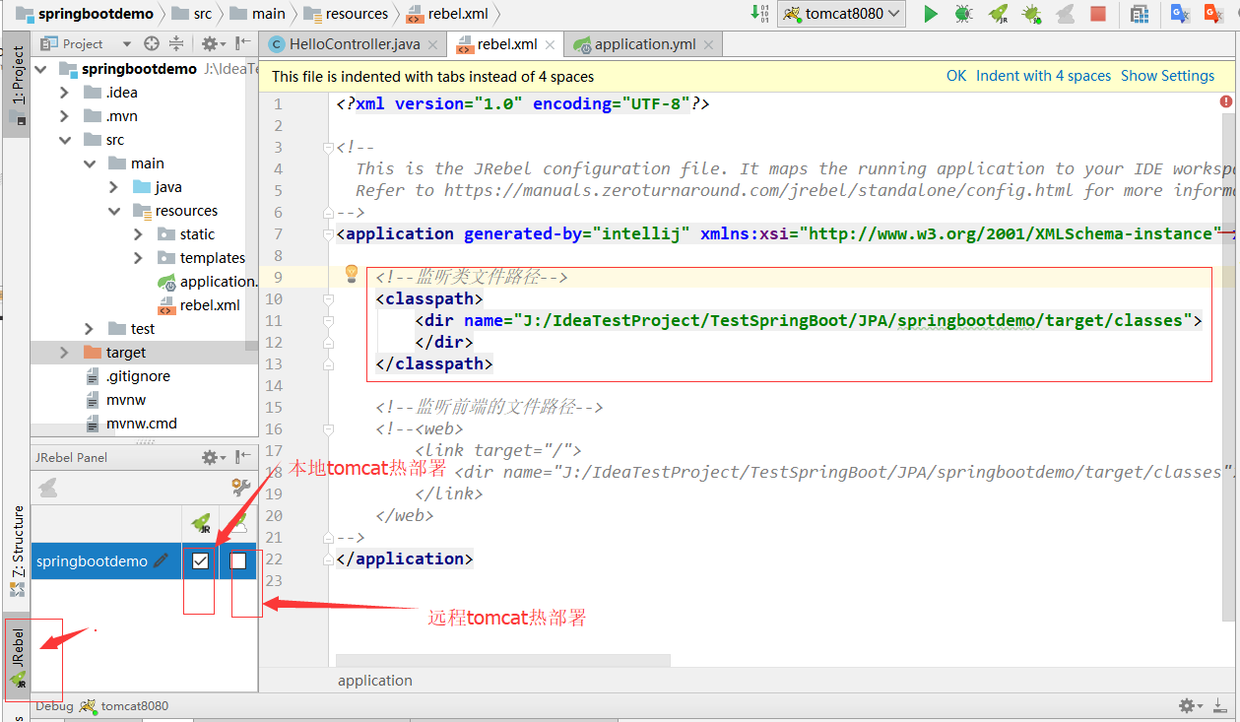
Task: Click the Make Project binary arrow icon
Action: click(x=760, y=14)
